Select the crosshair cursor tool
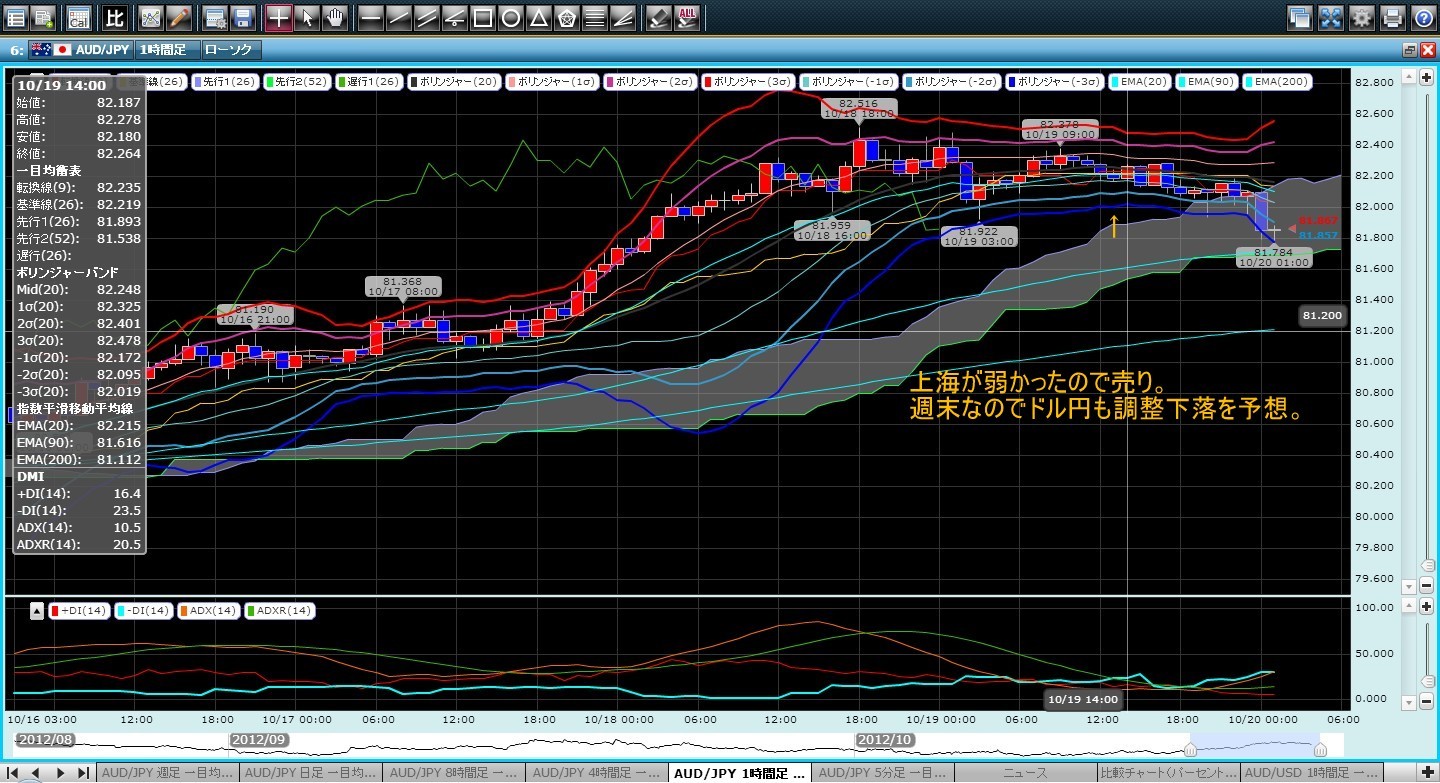Screen dimensions: 1440x783 (280, 17)
